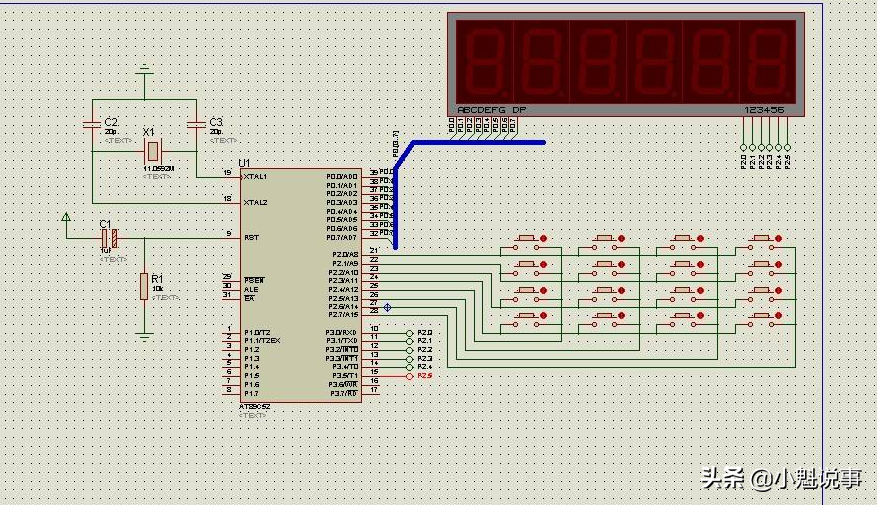Image resolution: width=877 pixels, height=505 pixels.
Task: Click the P2.0 terminal under the display digits
Action: click(743, 148)
